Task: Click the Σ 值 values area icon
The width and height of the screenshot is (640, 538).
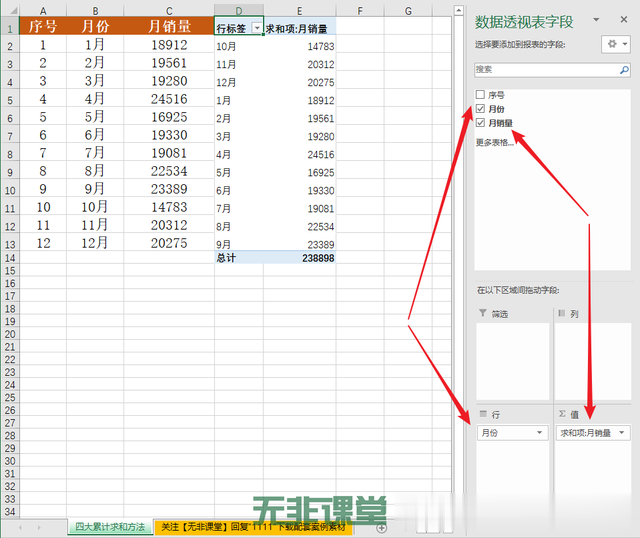Action: pos(562,414)
